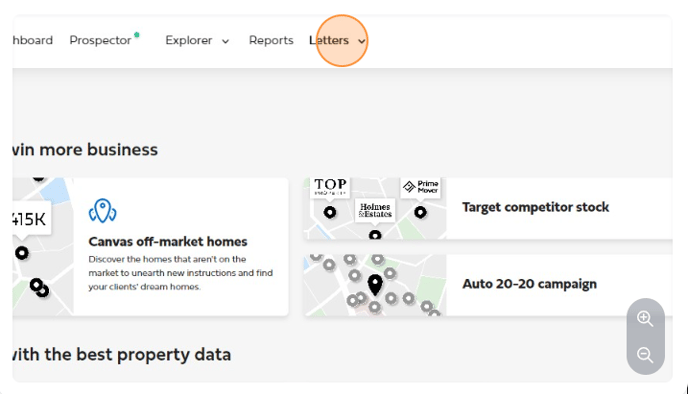Image resolution: width=688 pixels, height=394 pixels.
Task: Click the Prime Mover logo marker
Action: [x=421, y=187]
